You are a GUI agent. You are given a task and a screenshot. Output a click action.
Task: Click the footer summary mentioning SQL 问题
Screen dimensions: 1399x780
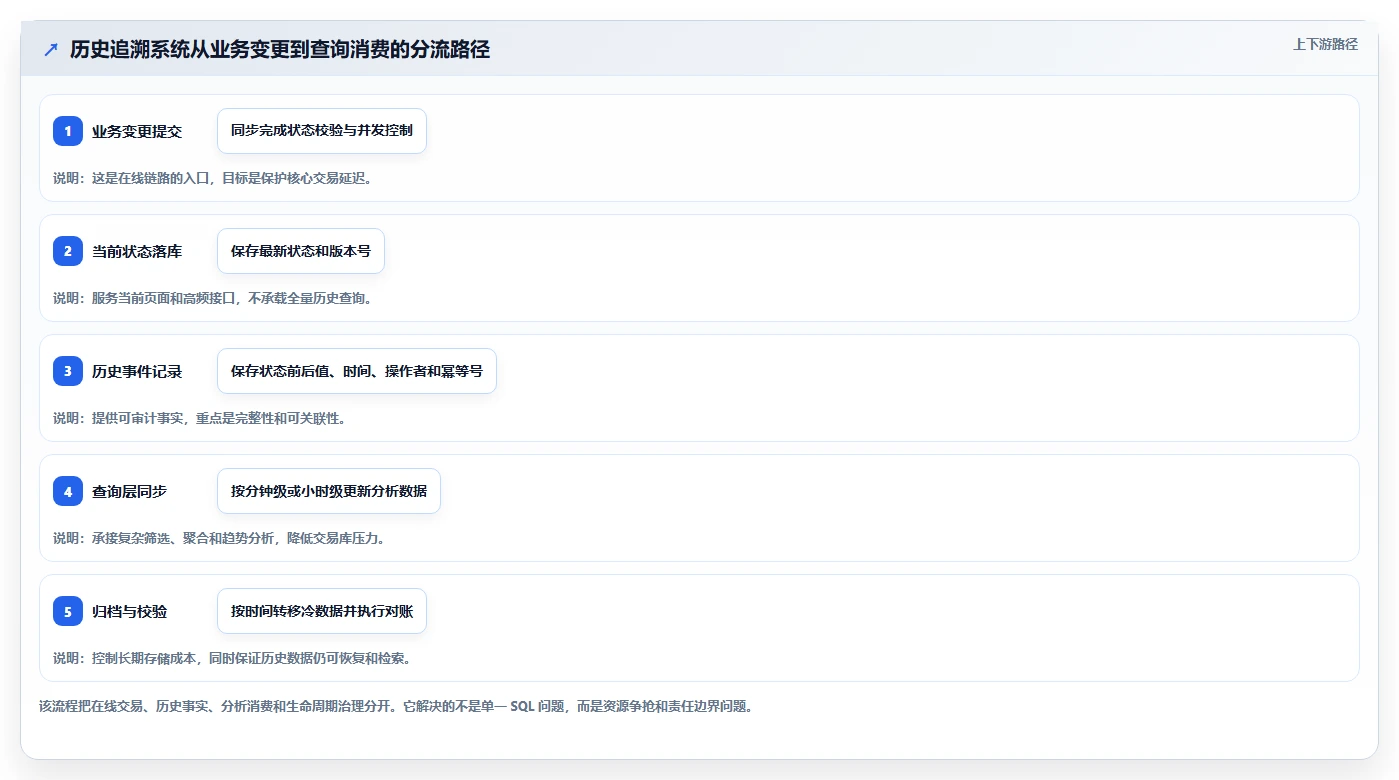tap(396, 706)
